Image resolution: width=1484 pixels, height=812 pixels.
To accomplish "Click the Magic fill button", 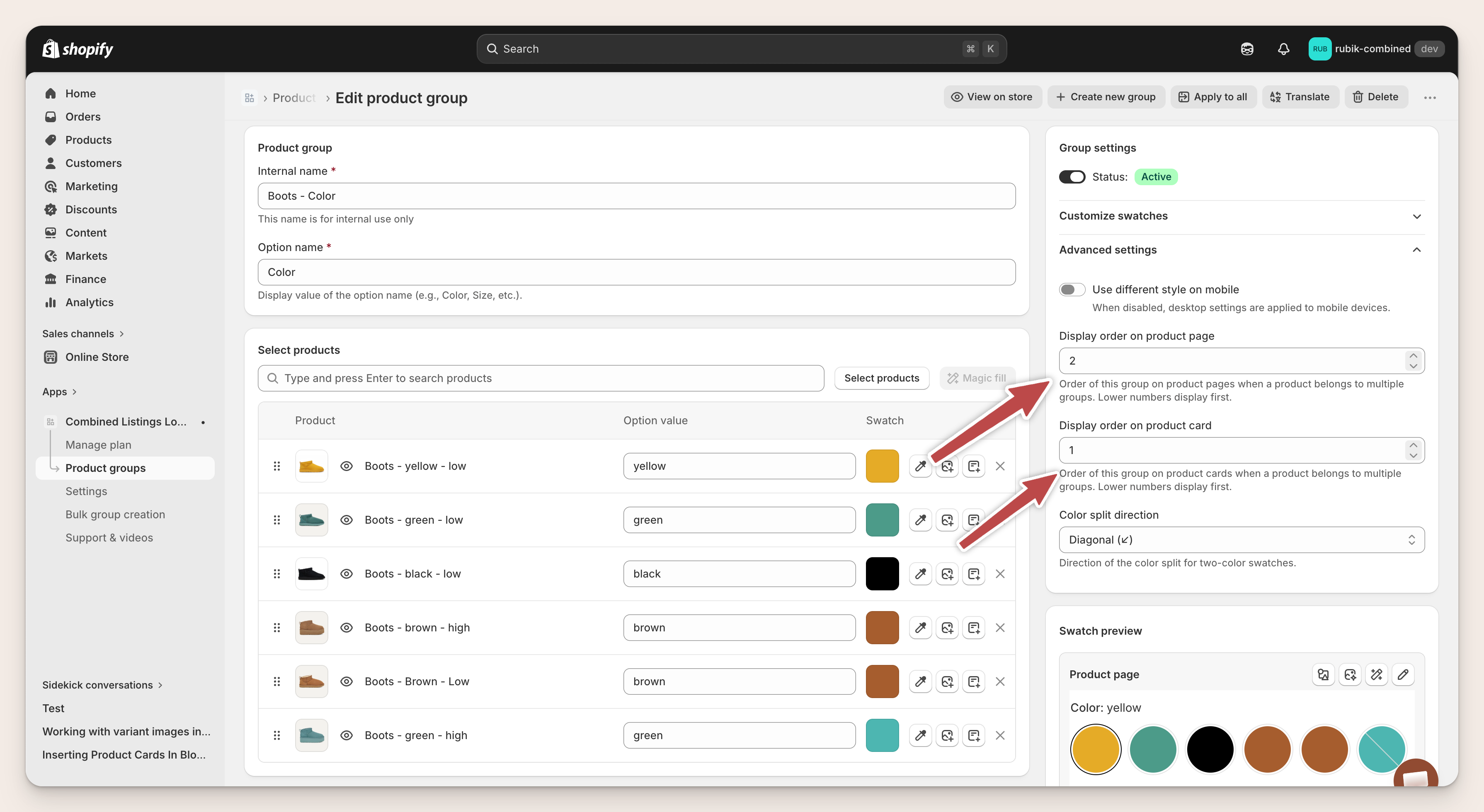I will click(x=977, y=378).
